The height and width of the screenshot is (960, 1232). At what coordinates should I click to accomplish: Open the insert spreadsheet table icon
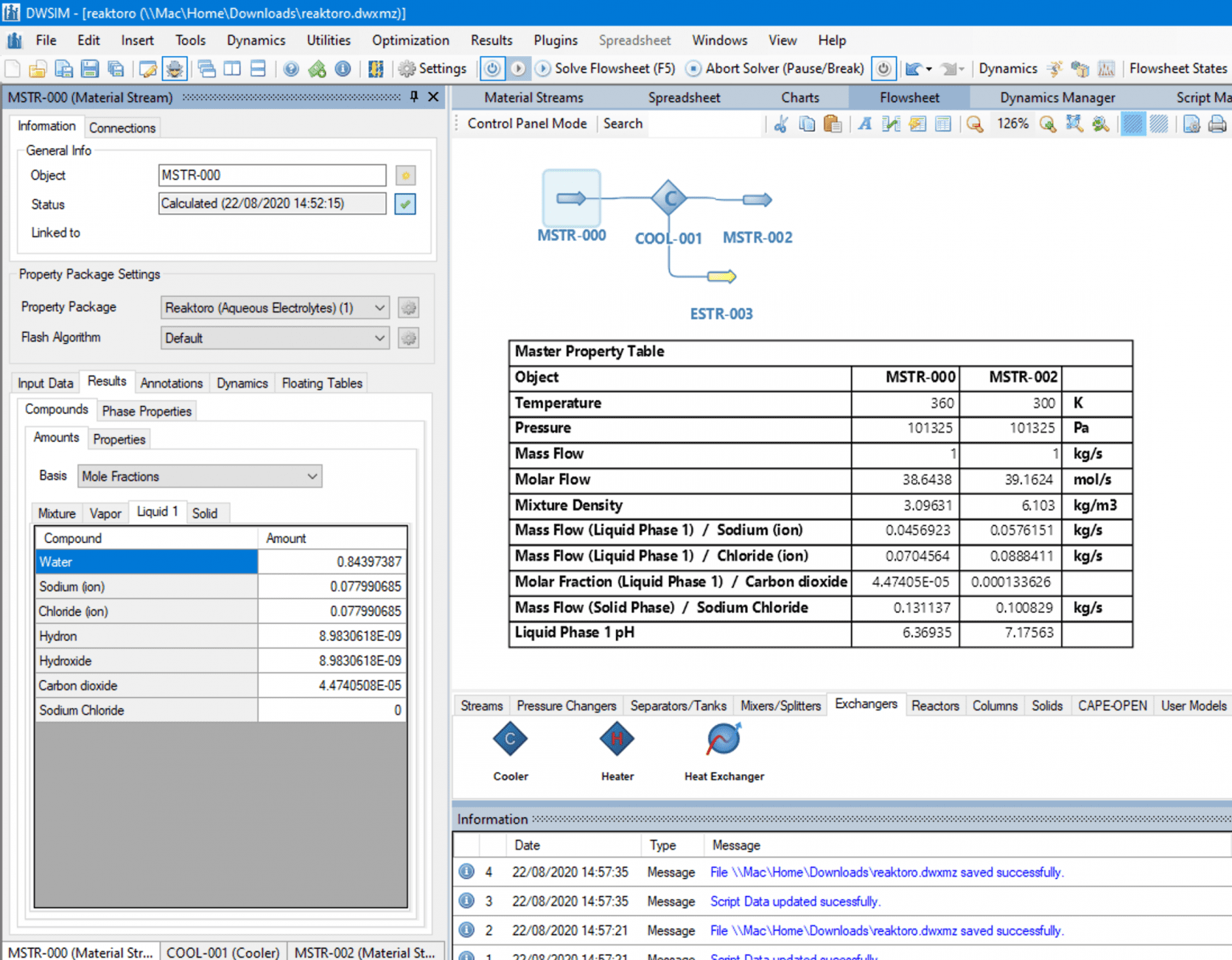point(943,124)
